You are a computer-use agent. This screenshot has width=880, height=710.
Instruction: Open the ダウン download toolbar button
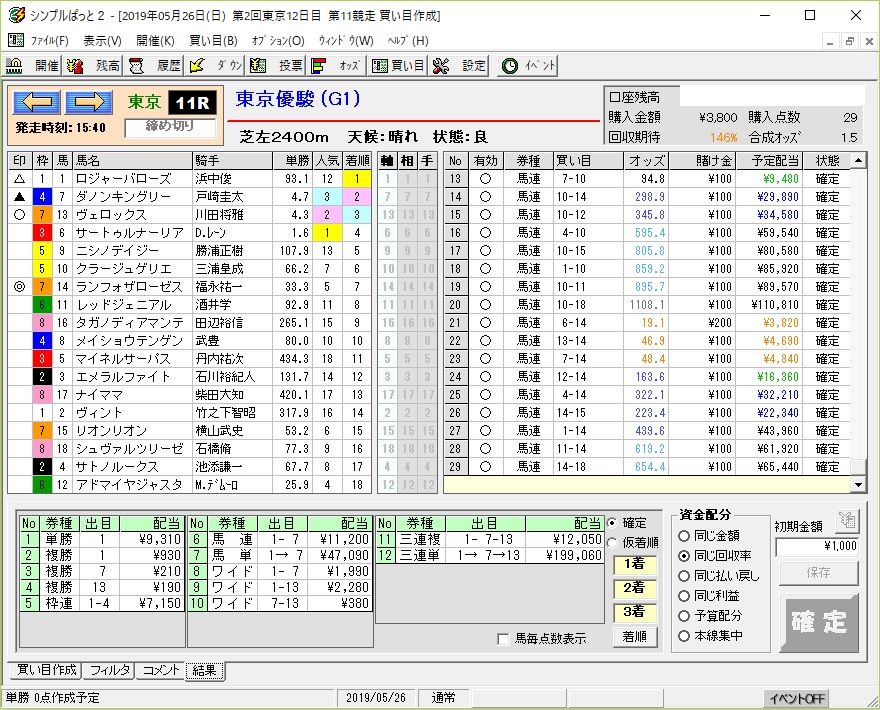pyautogui.click(x=216, y=66)
